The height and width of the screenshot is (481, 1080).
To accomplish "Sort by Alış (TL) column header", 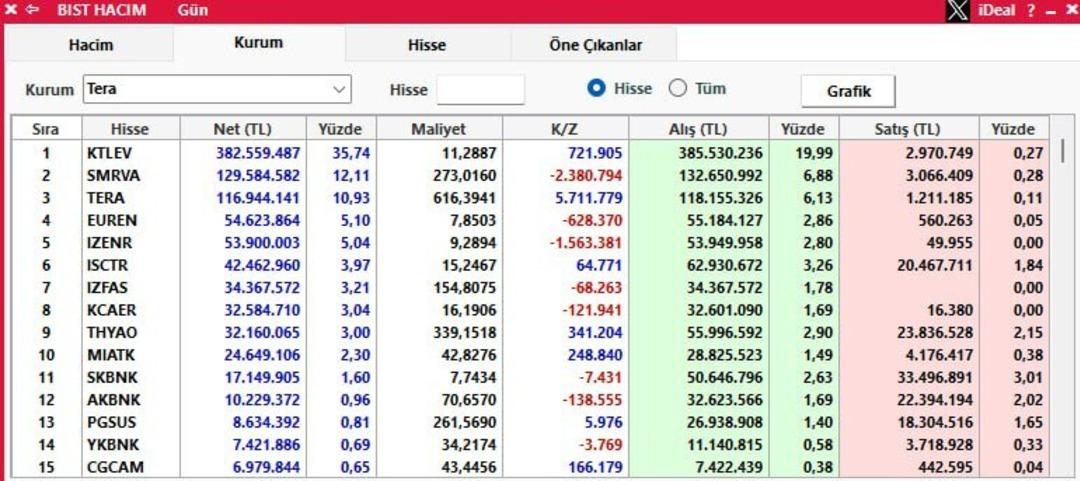I will coord(698,129).
